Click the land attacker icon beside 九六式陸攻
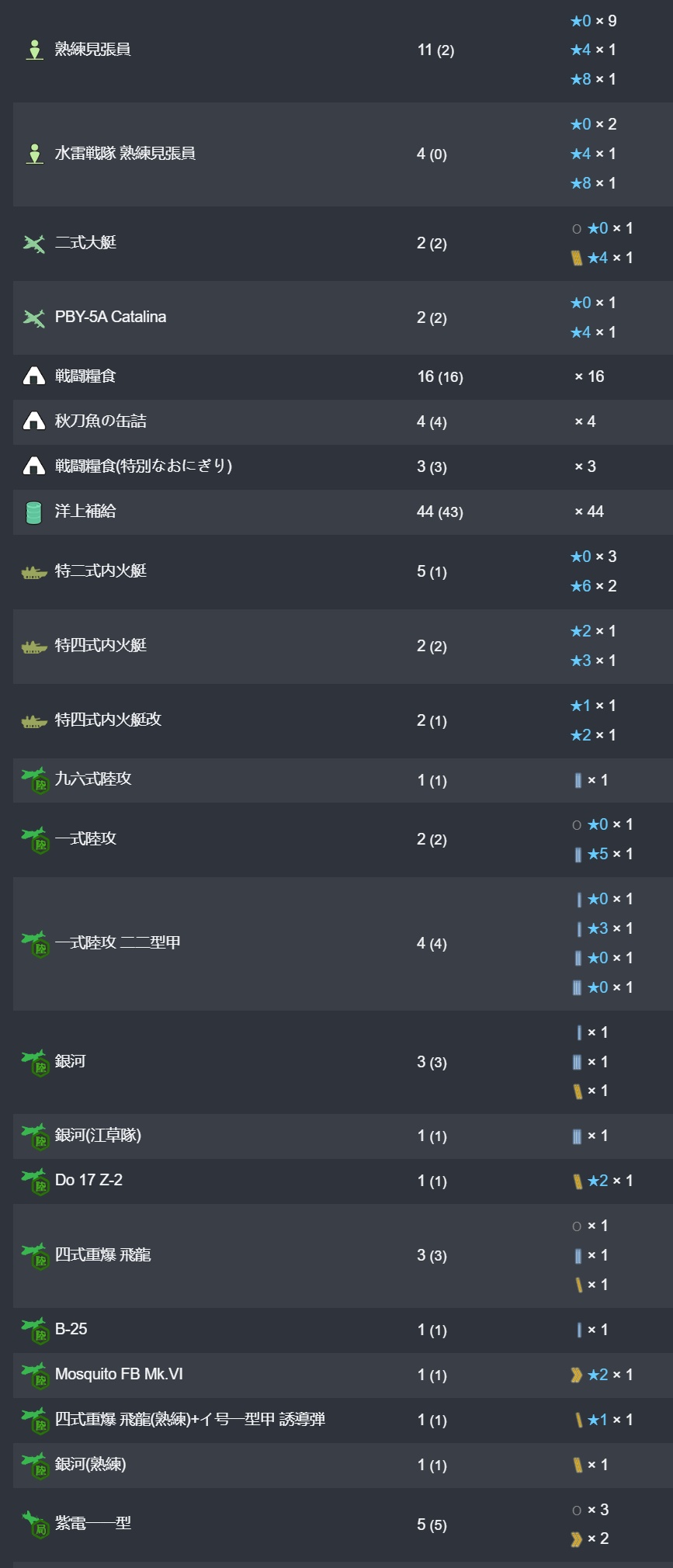The width and height of the screenshot is (673, 1568). pyautogui.click(x=35, y=780)
